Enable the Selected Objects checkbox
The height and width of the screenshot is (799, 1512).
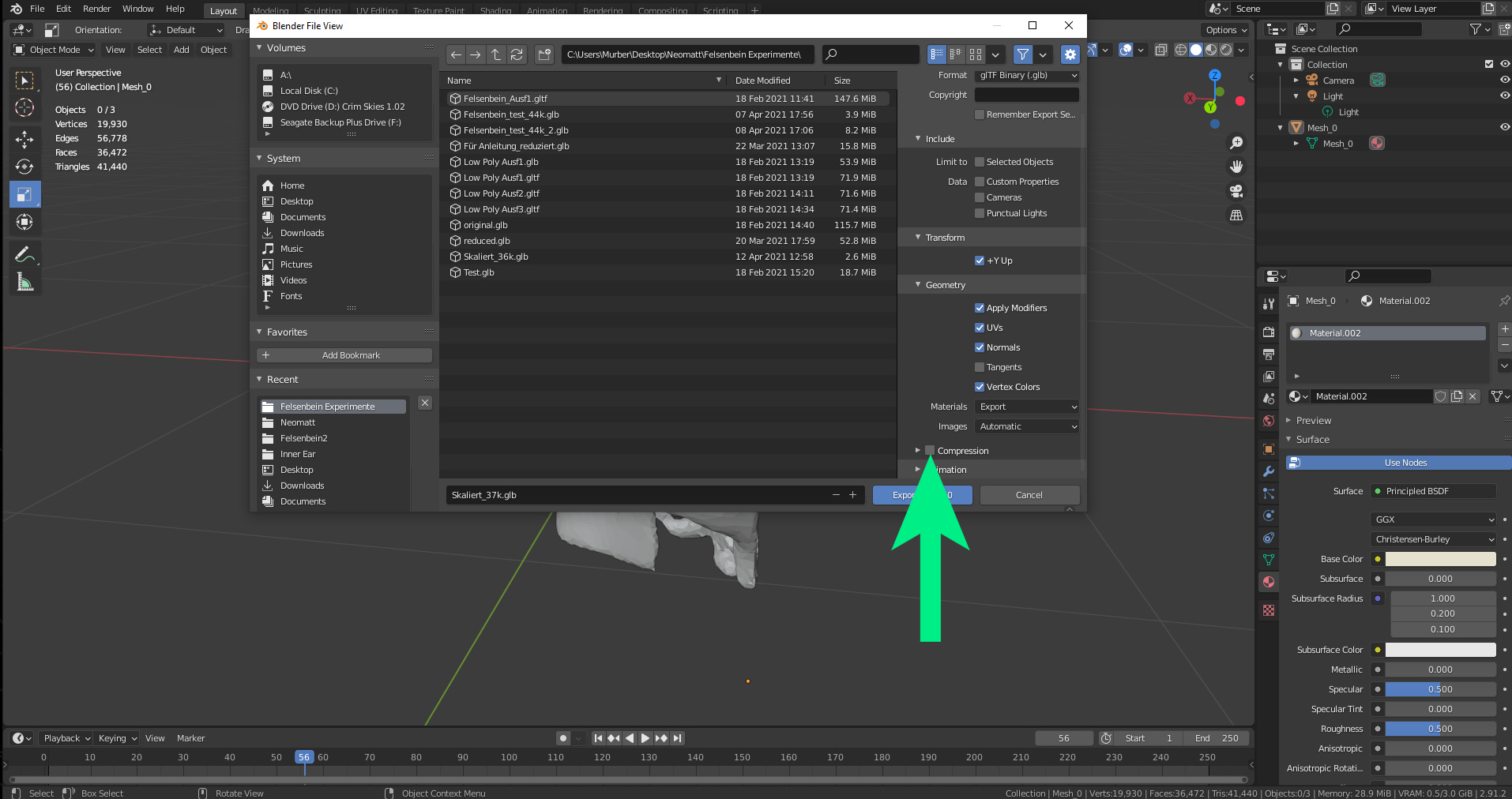980,162
